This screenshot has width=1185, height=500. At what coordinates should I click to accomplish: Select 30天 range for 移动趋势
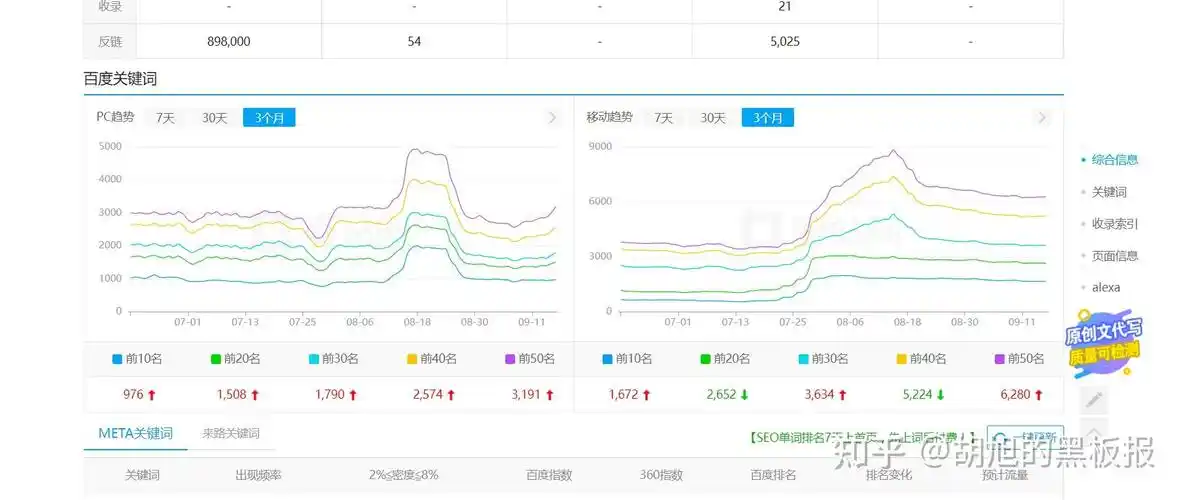(x=713, y=117)
